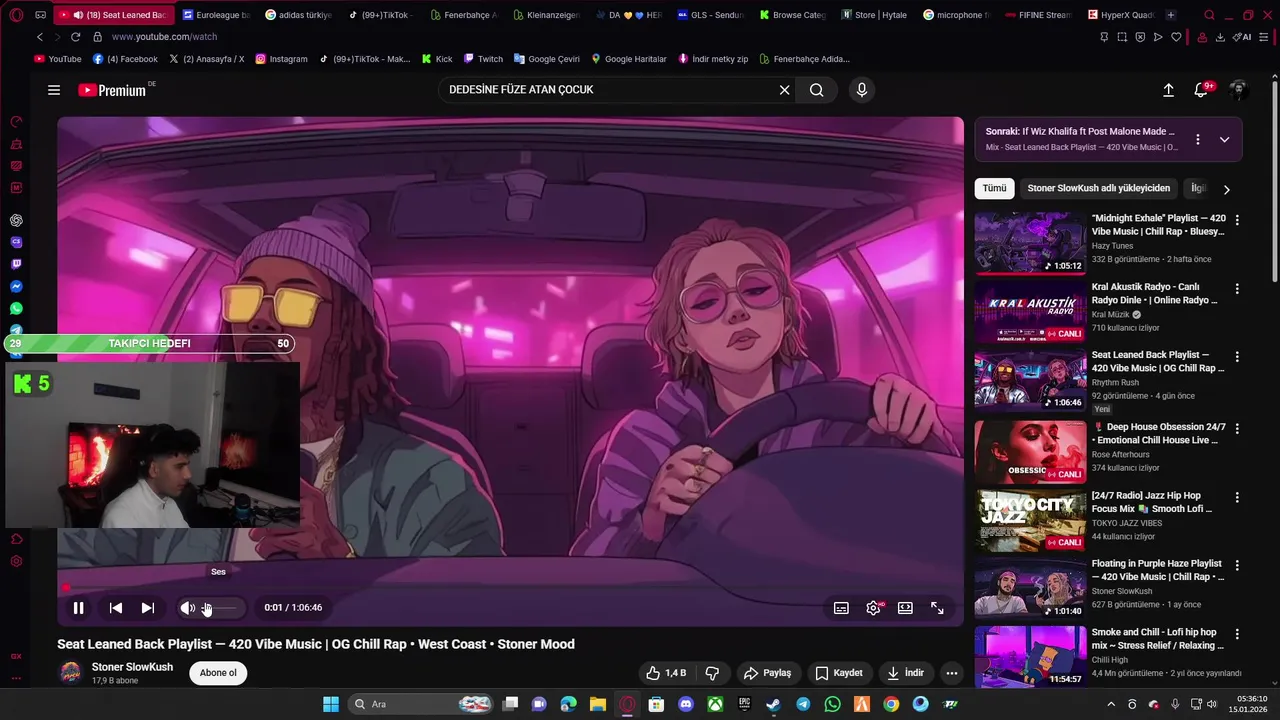This screenshot has height=720, width=1280.
Task: Skip to the previous video
Action: coord(116,608)
